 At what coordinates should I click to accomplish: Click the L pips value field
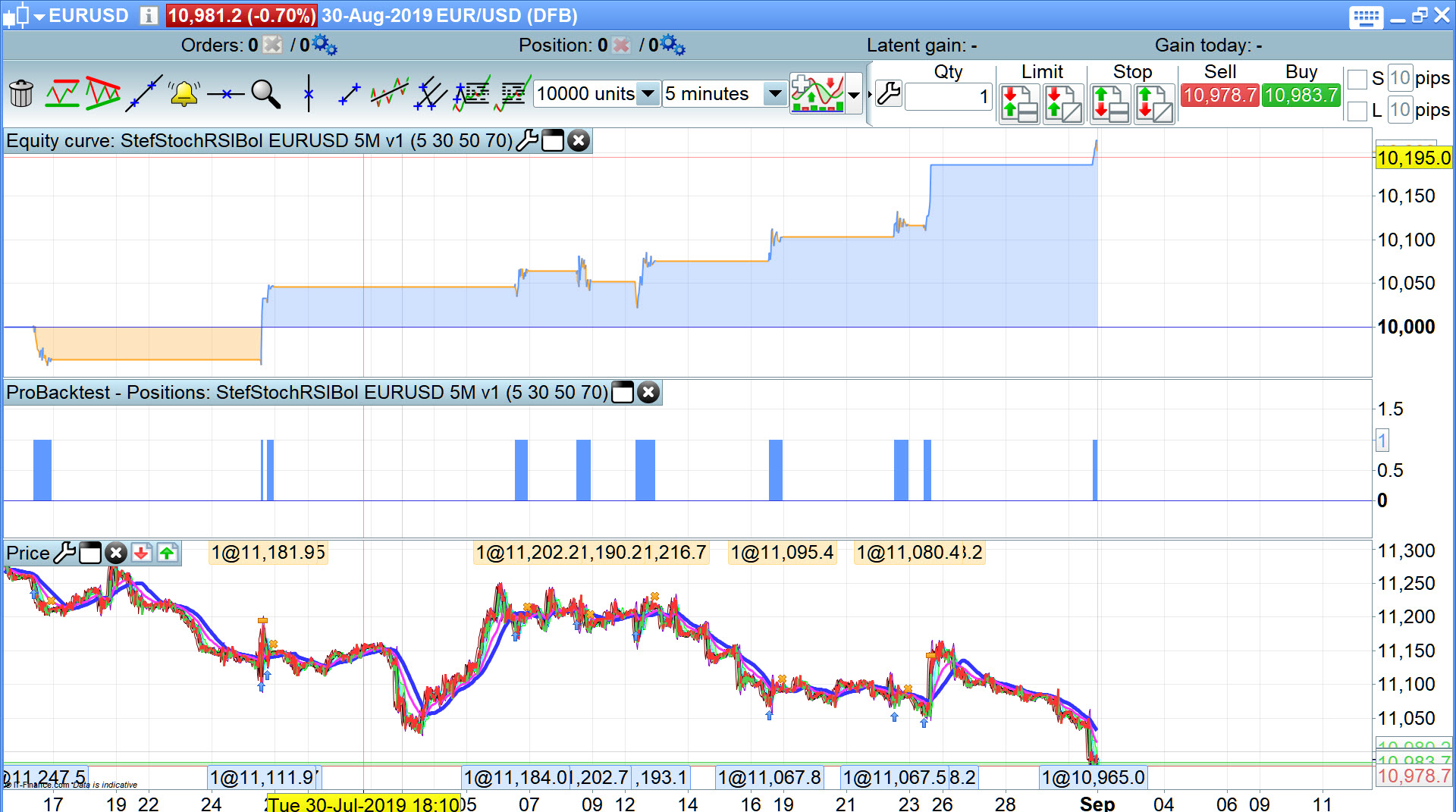tap(1400, 110)
